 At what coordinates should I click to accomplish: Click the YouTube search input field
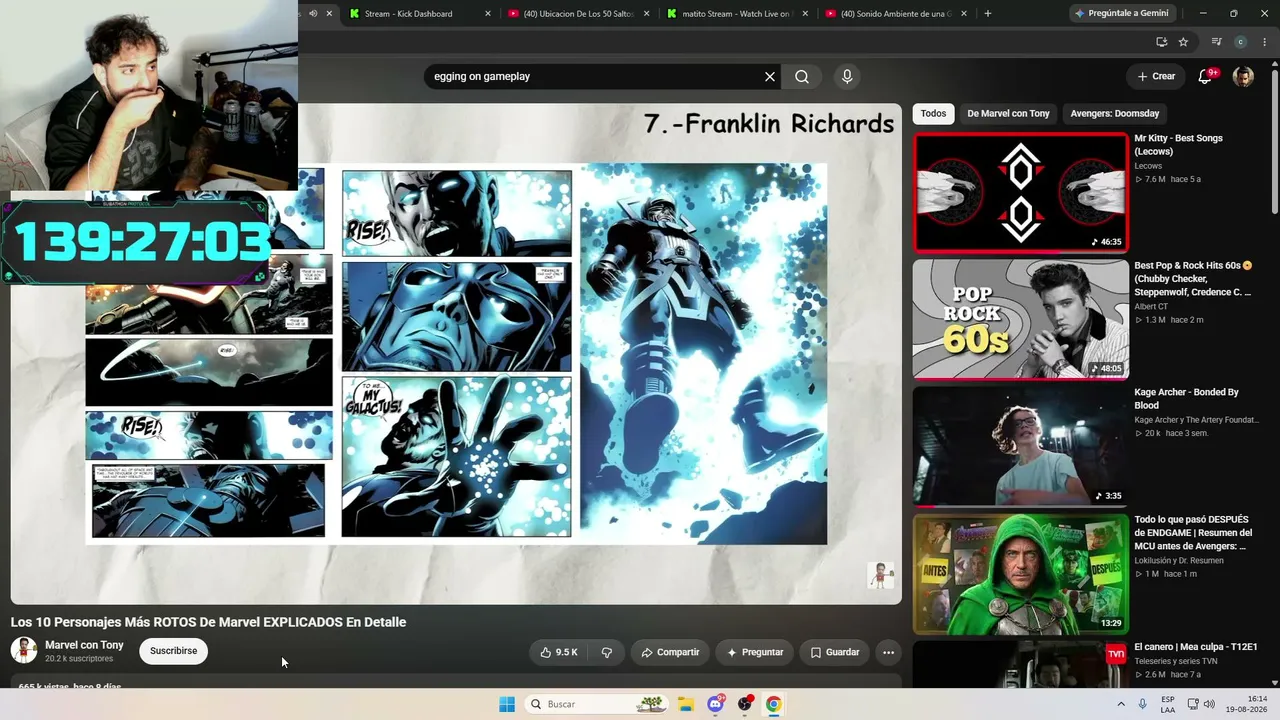coord(596,77)
